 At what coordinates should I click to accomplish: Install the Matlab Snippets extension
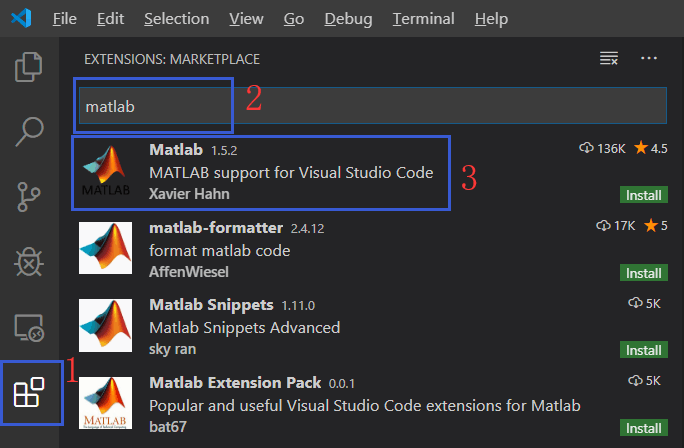pyautogui.click(x=643, y=350)
